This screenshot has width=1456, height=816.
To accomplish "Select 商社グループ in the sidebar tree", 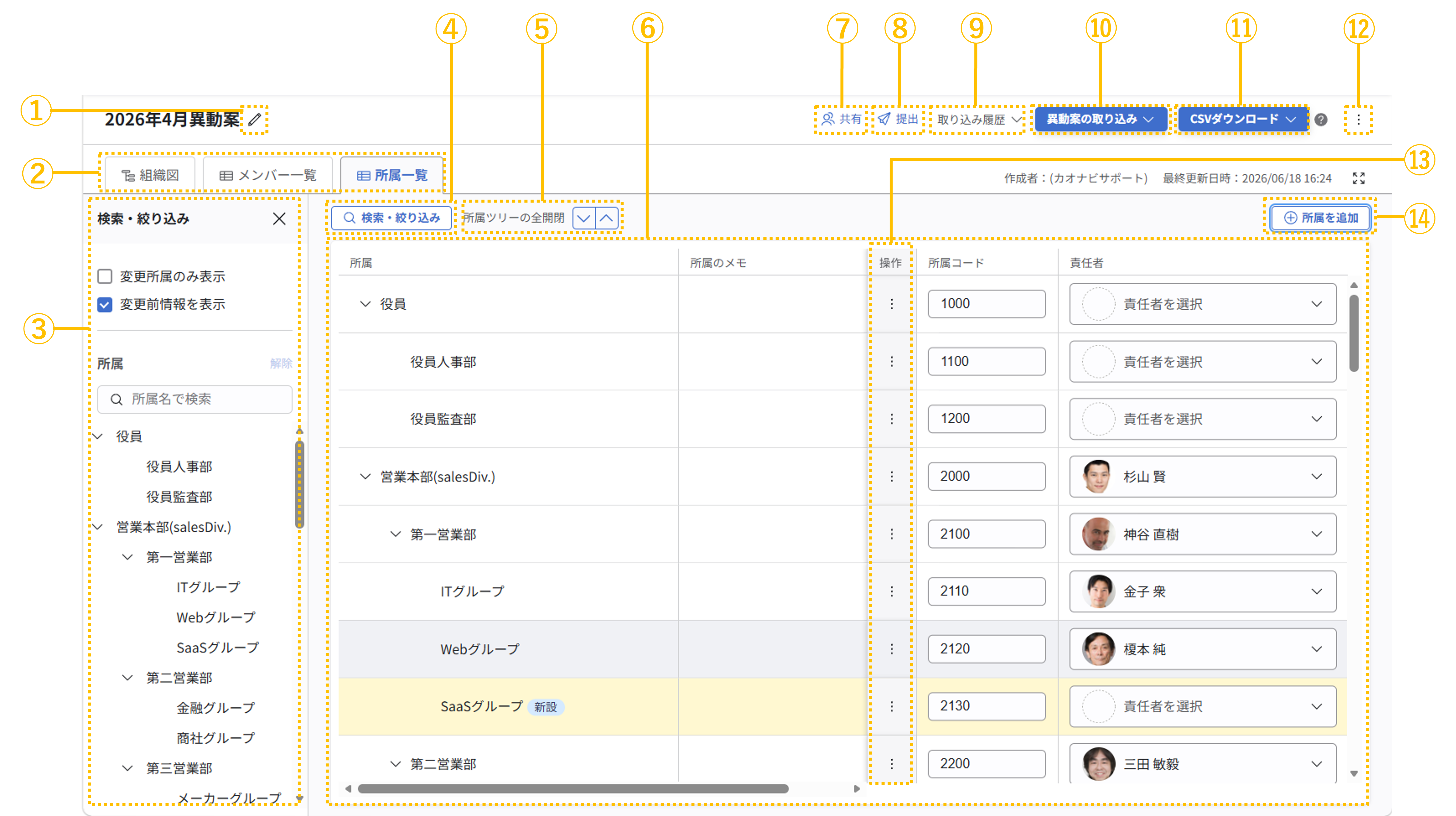I will tap(215, 738).
